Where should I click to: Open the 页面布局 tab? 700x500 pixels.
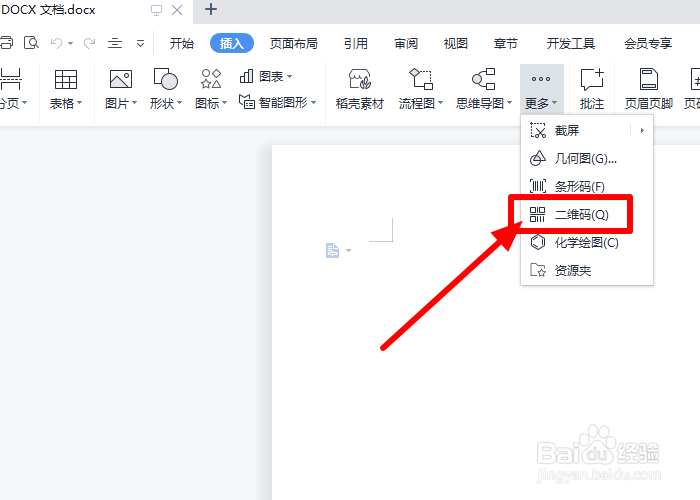tap(294, 43)
